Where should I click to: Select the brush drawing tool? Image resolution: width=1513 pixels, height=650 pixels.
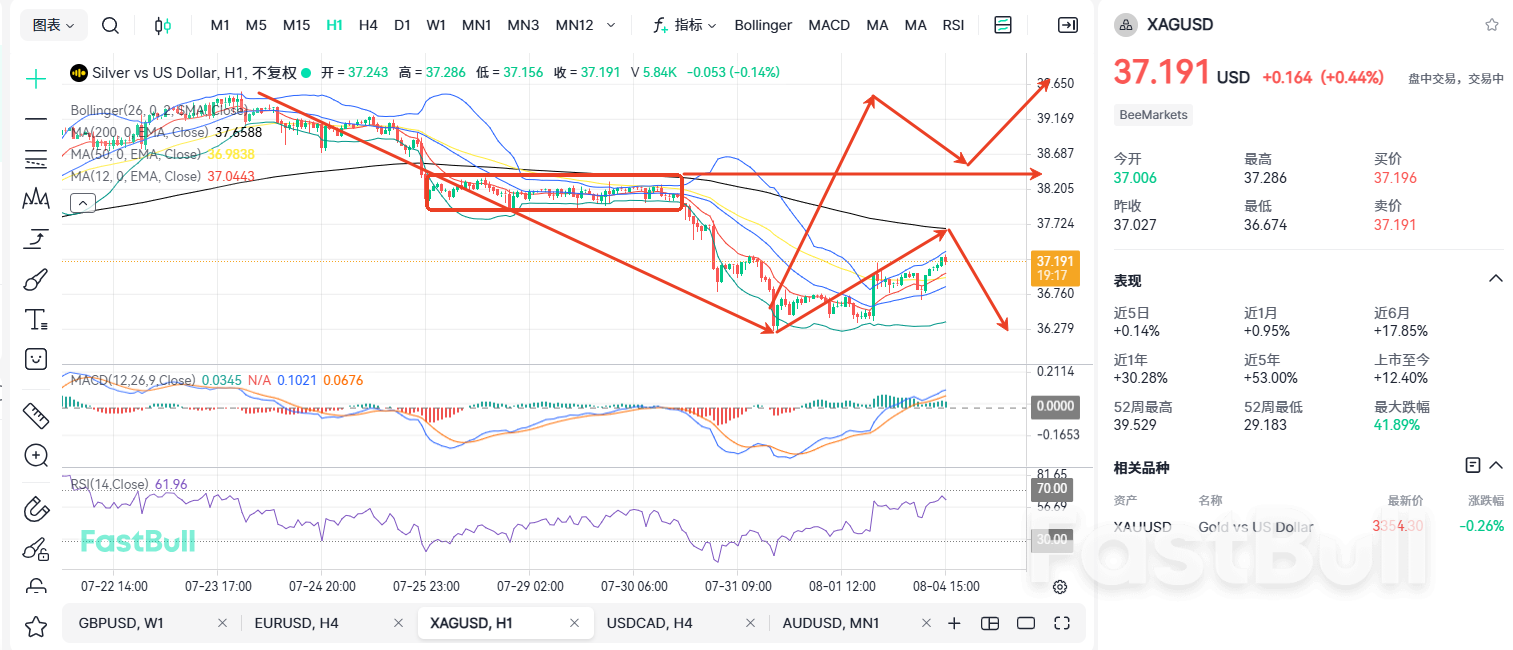(36, 279)
